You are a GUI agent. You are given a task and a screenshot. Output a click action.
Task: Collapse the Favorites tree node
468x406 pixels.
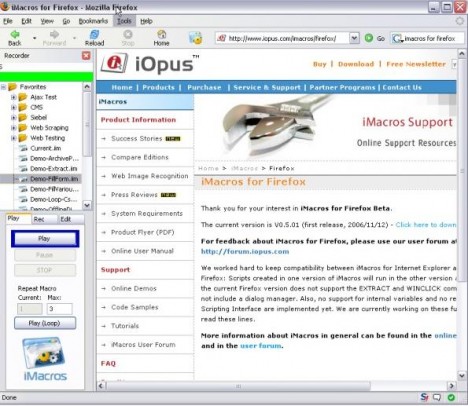click(x=3, y=87)
